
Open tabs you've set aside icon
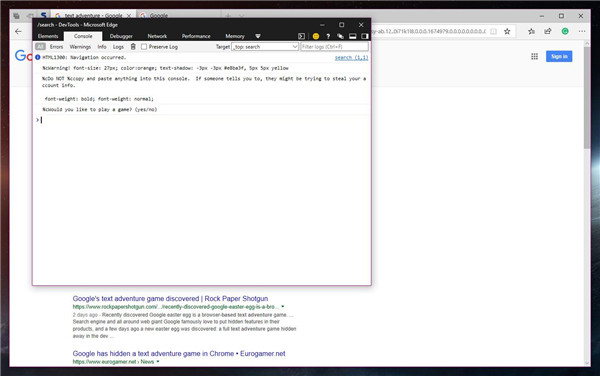coord(16,16)
